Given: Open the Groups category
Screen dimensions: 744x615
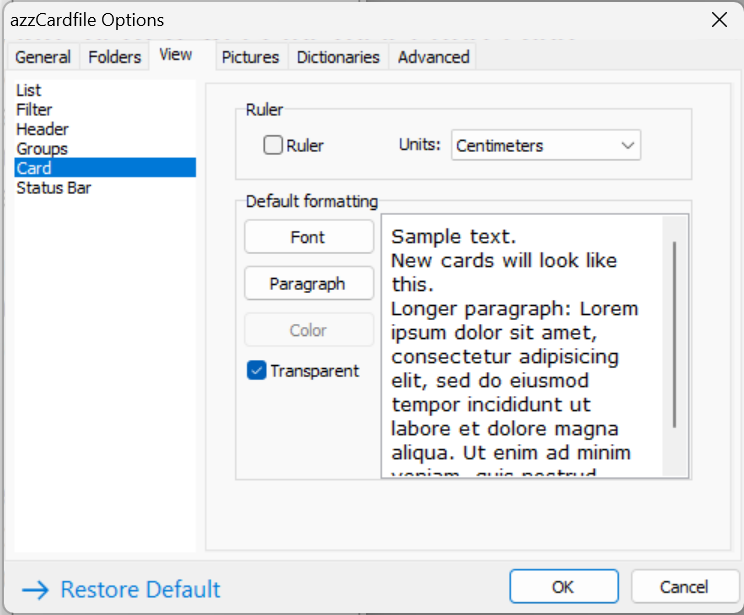Looking at the screenshot, I should click(105, 149).
